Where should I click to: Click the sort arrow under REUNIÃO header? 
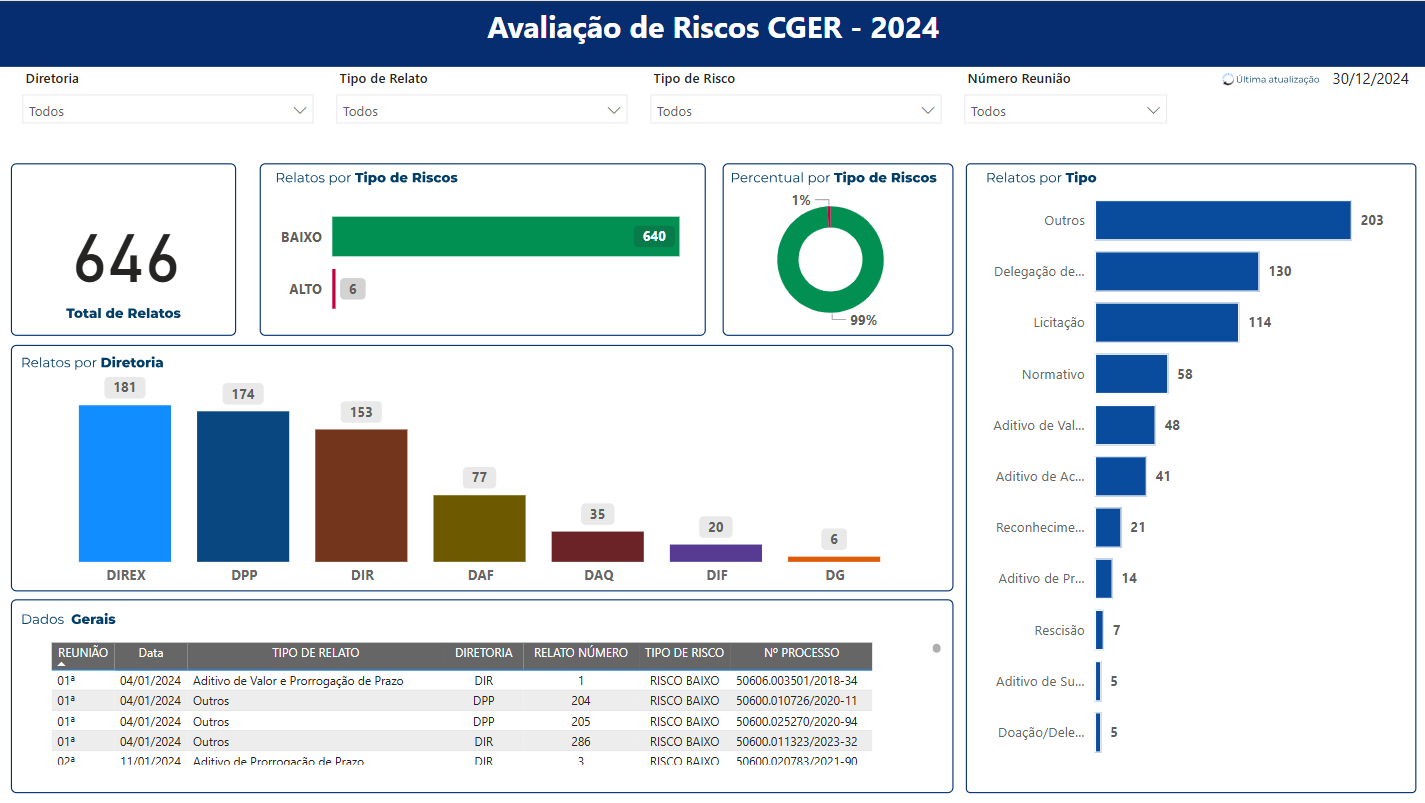62,664
